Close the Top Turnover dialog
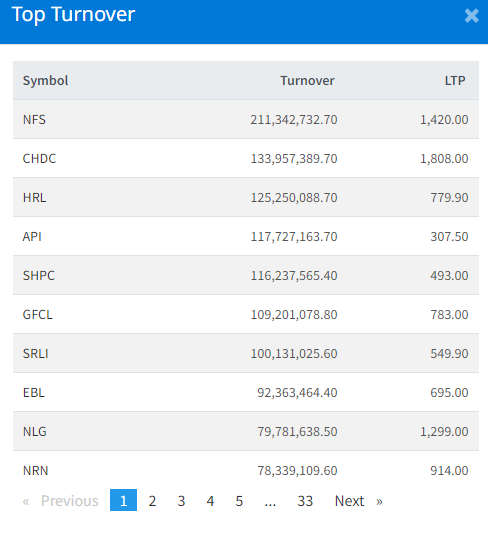Screen dimensions: 488x536 472,16
